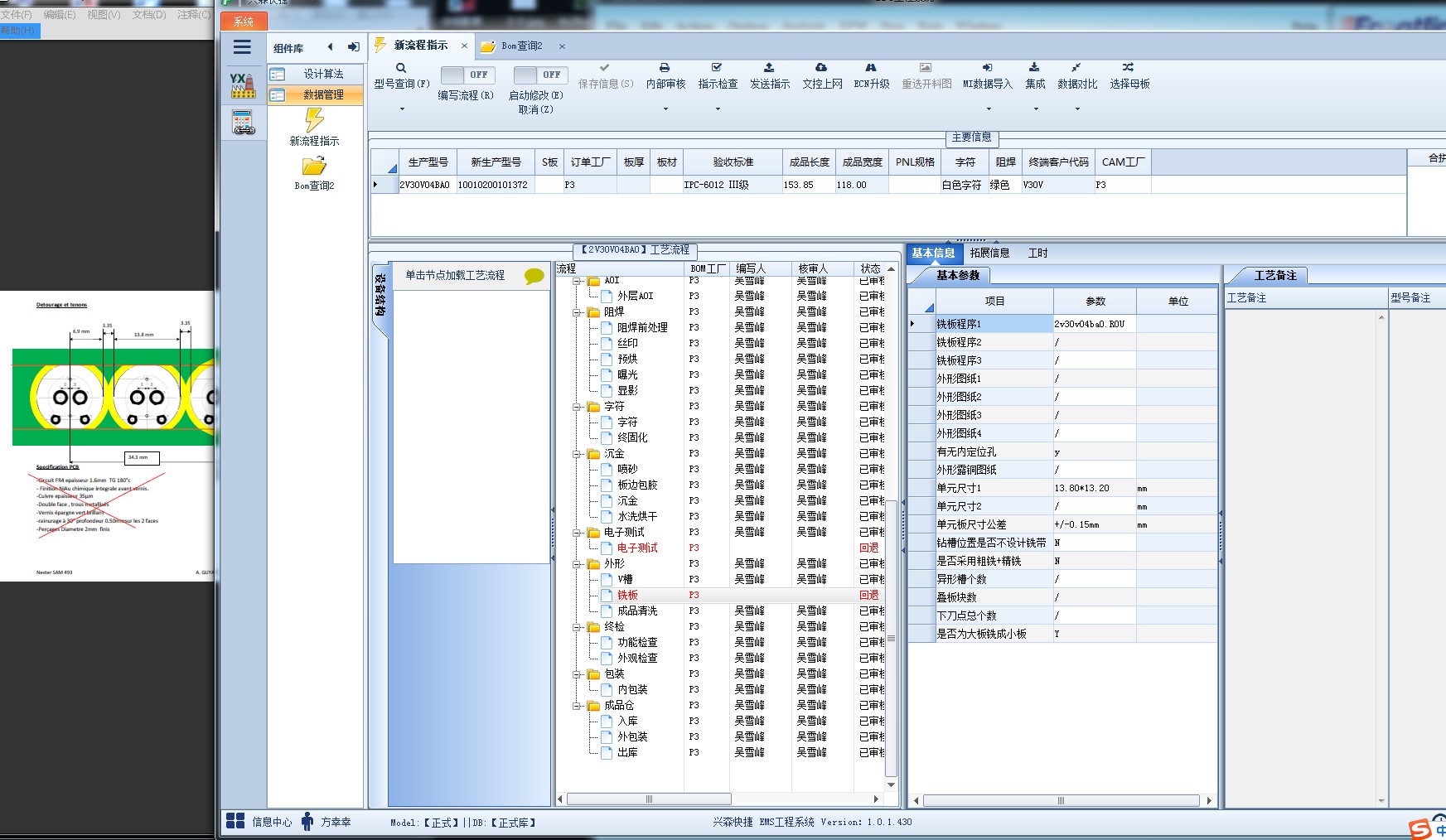Screen dimensions: 1446x840
Task: Collapse the 组件库 panel with the left arrow
Action: click(x=330, y=47)
